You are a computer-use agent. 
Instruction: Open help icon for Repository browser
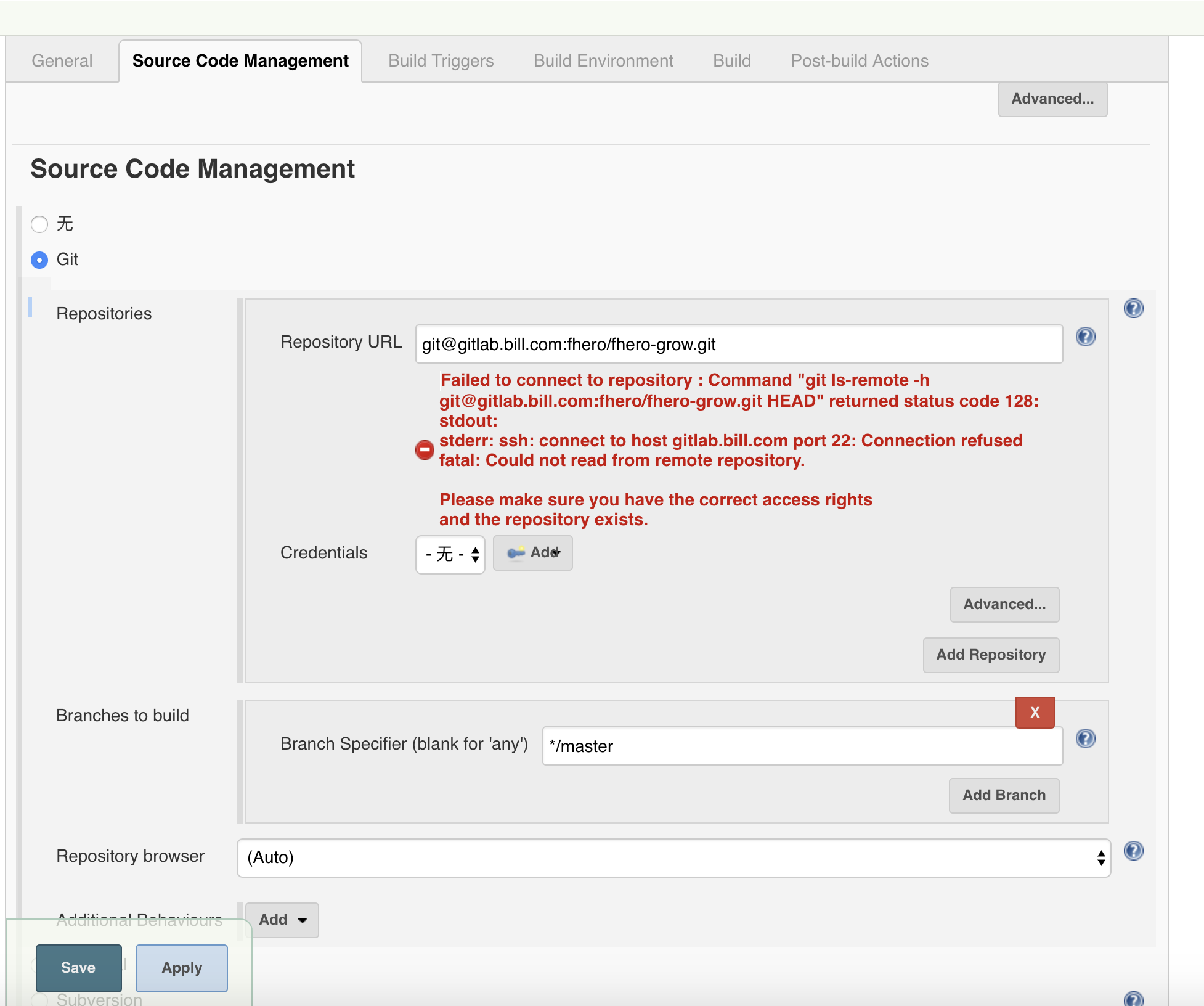pos(1133,851)
